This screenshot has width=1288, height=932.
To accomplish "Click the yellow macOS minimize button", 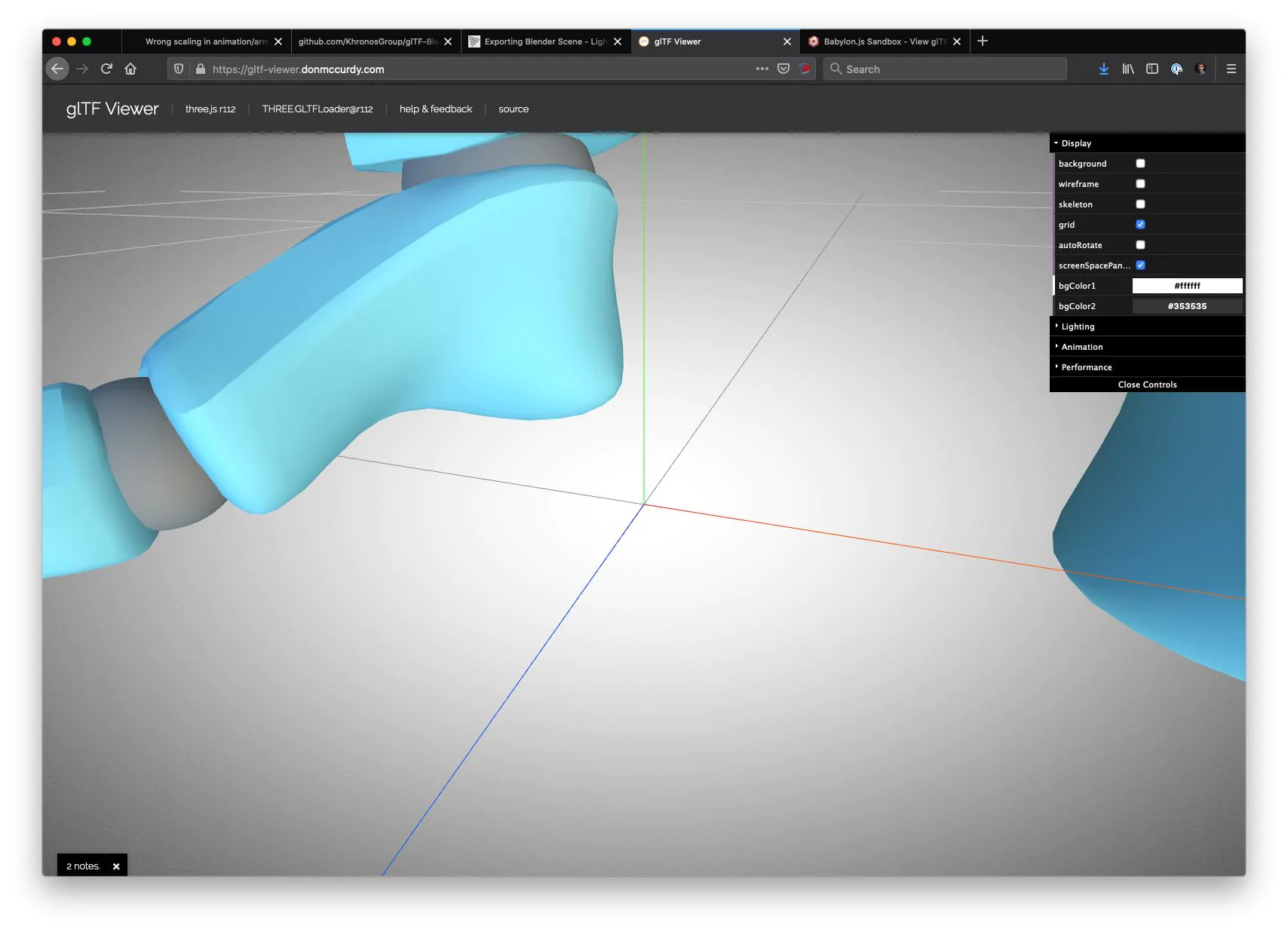I will coord(72,41).
